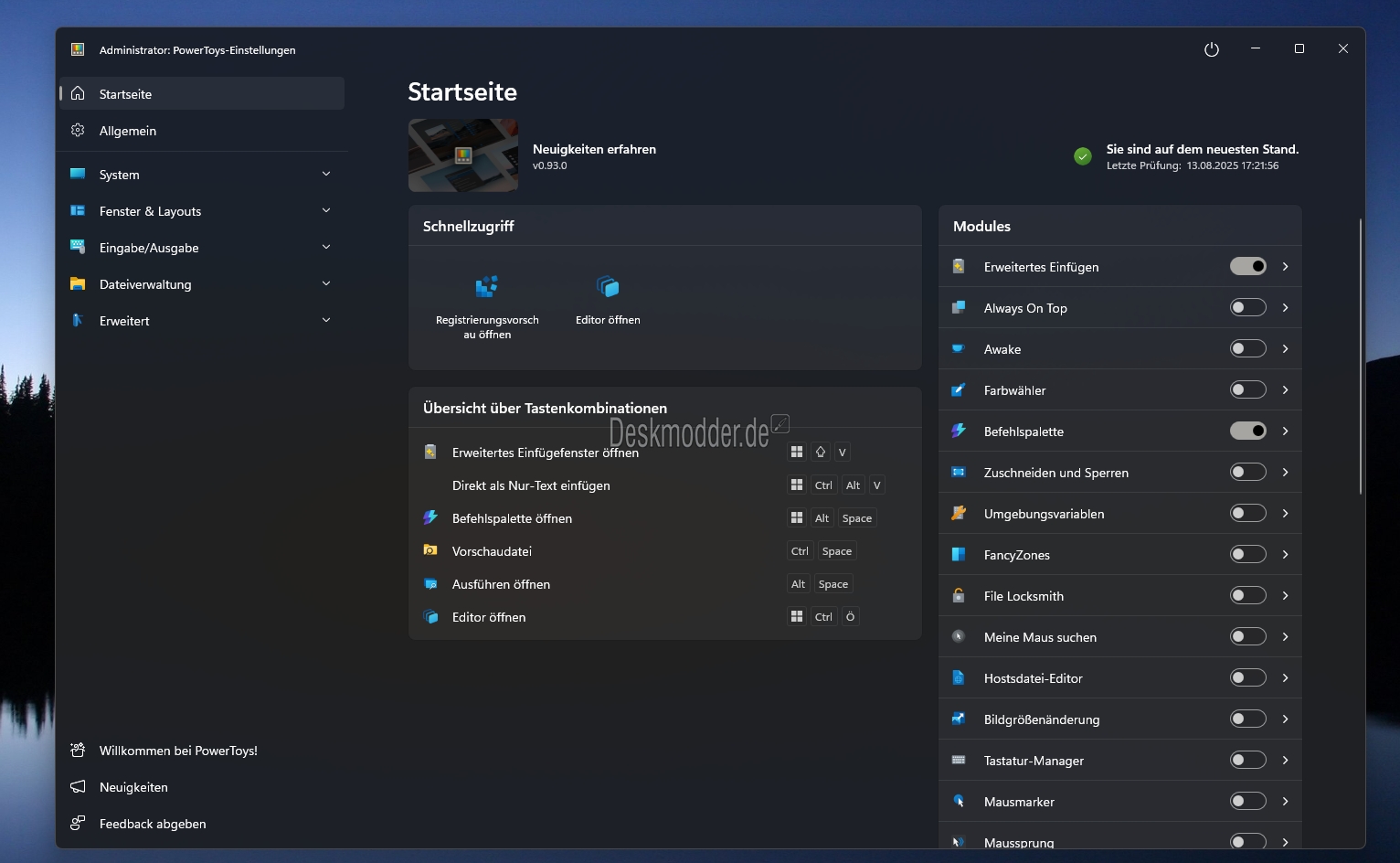Click the Erweitertes Einfügefenster öffnen shortcut row

click(x=664, y=452)
